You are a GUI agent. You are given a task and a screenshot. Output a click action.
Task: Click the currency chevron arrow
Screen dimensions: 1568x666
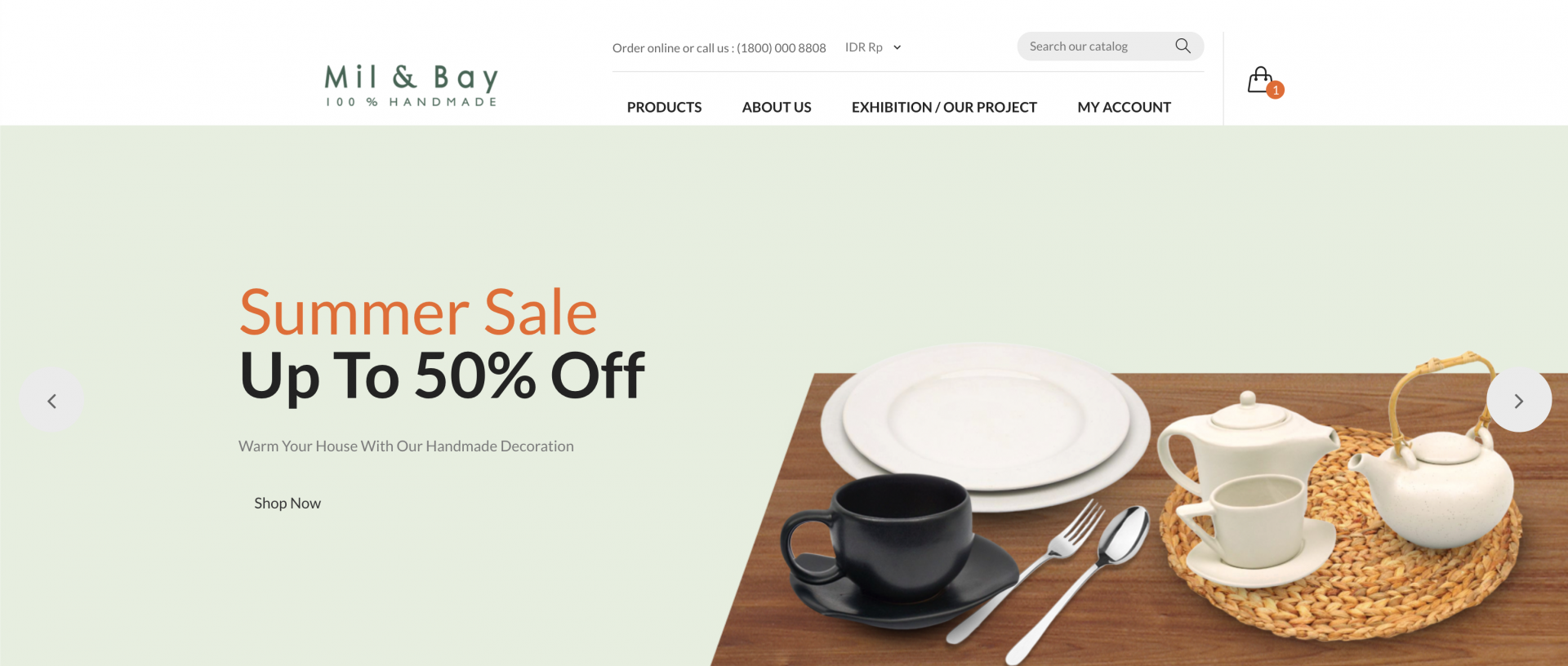[x=897, y=47]
